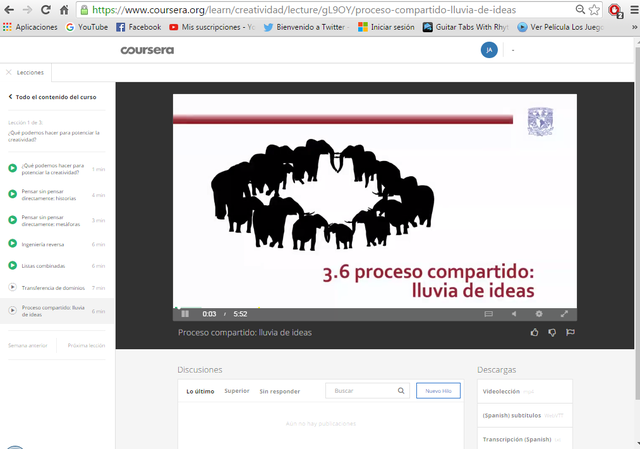Open the browser home page icon
This screenshot has width=640, height=449.
(64, 10)
